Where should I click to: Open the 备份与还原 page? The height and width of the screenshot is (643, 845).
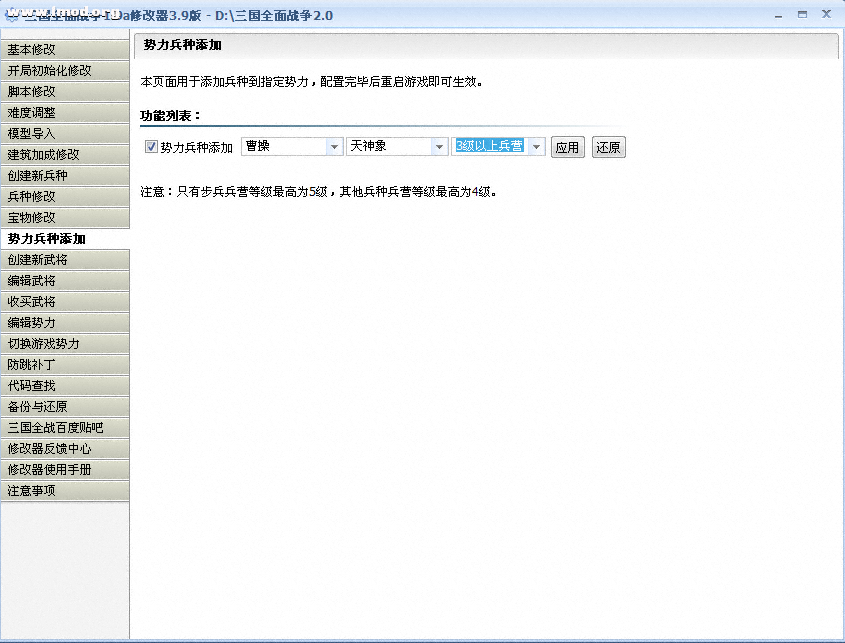pos(65,407)
